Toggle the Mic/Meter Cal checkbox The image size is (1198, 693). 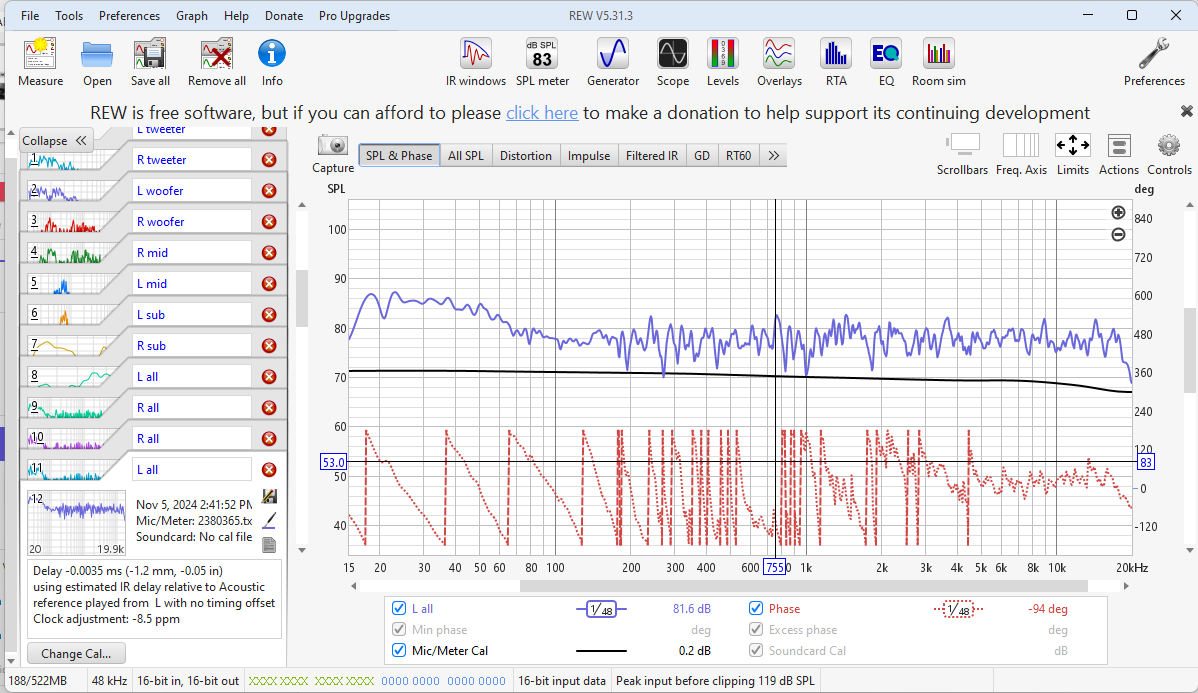(399, 650)
